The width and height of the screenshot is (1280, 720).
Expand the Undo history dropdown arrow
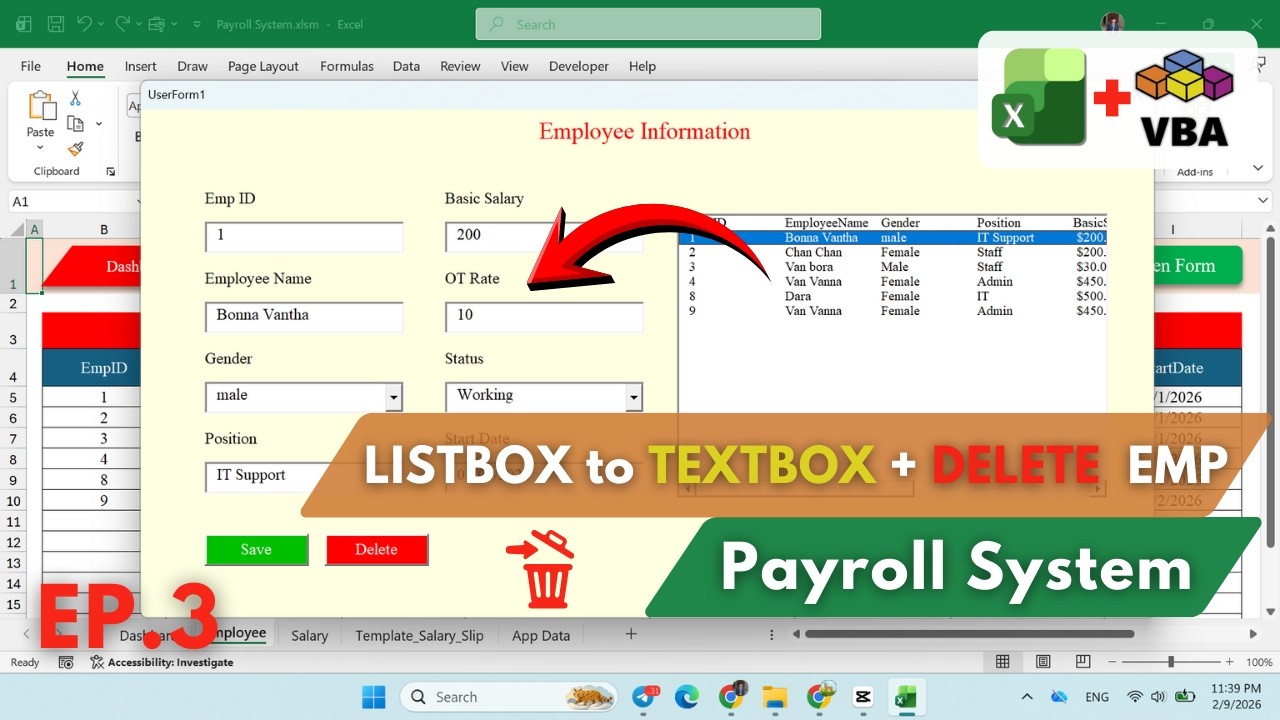click(x=103, y=24)
